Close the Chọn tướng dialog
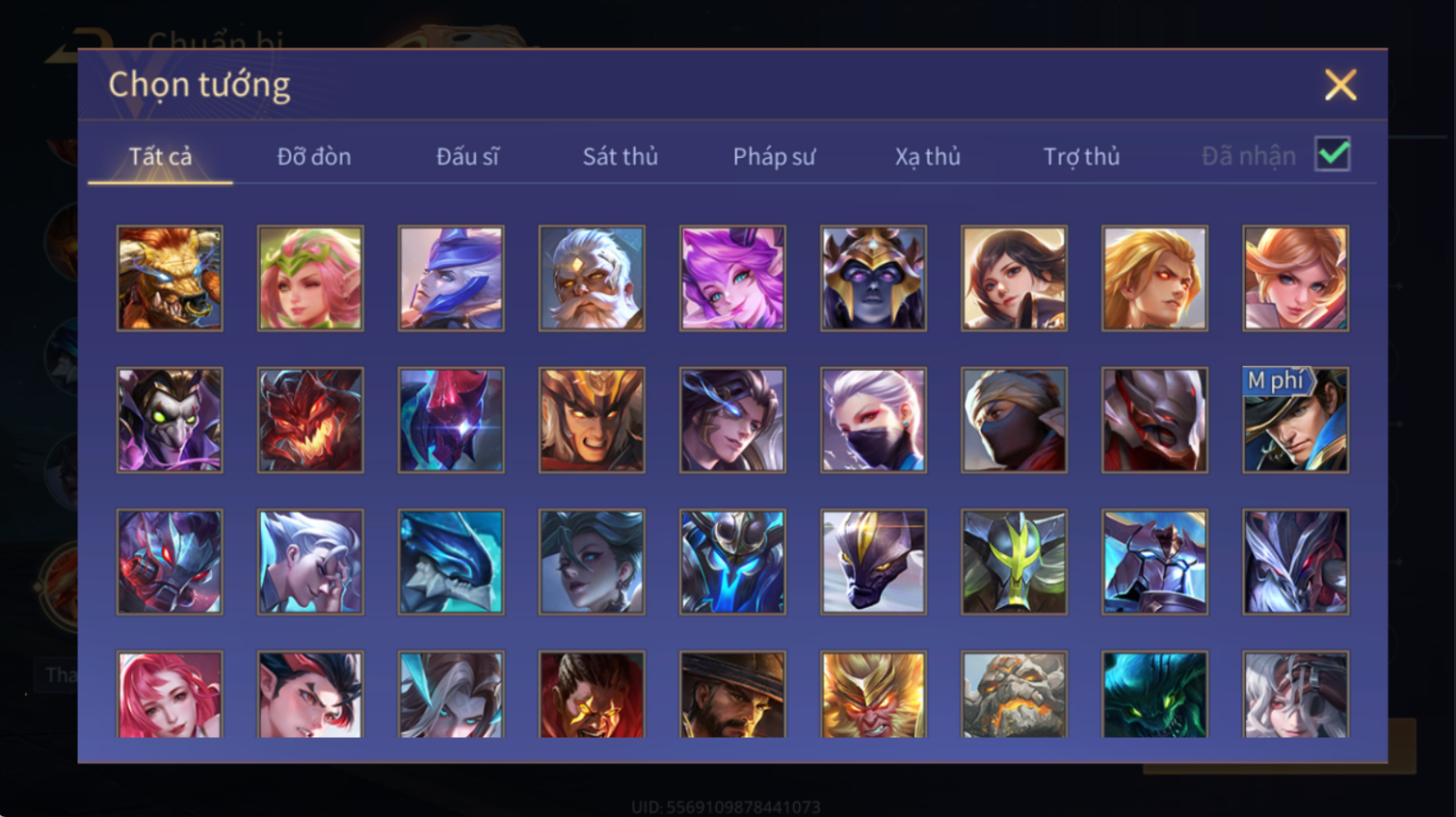The image size is (1456, 817). [x=1340, y=85]
